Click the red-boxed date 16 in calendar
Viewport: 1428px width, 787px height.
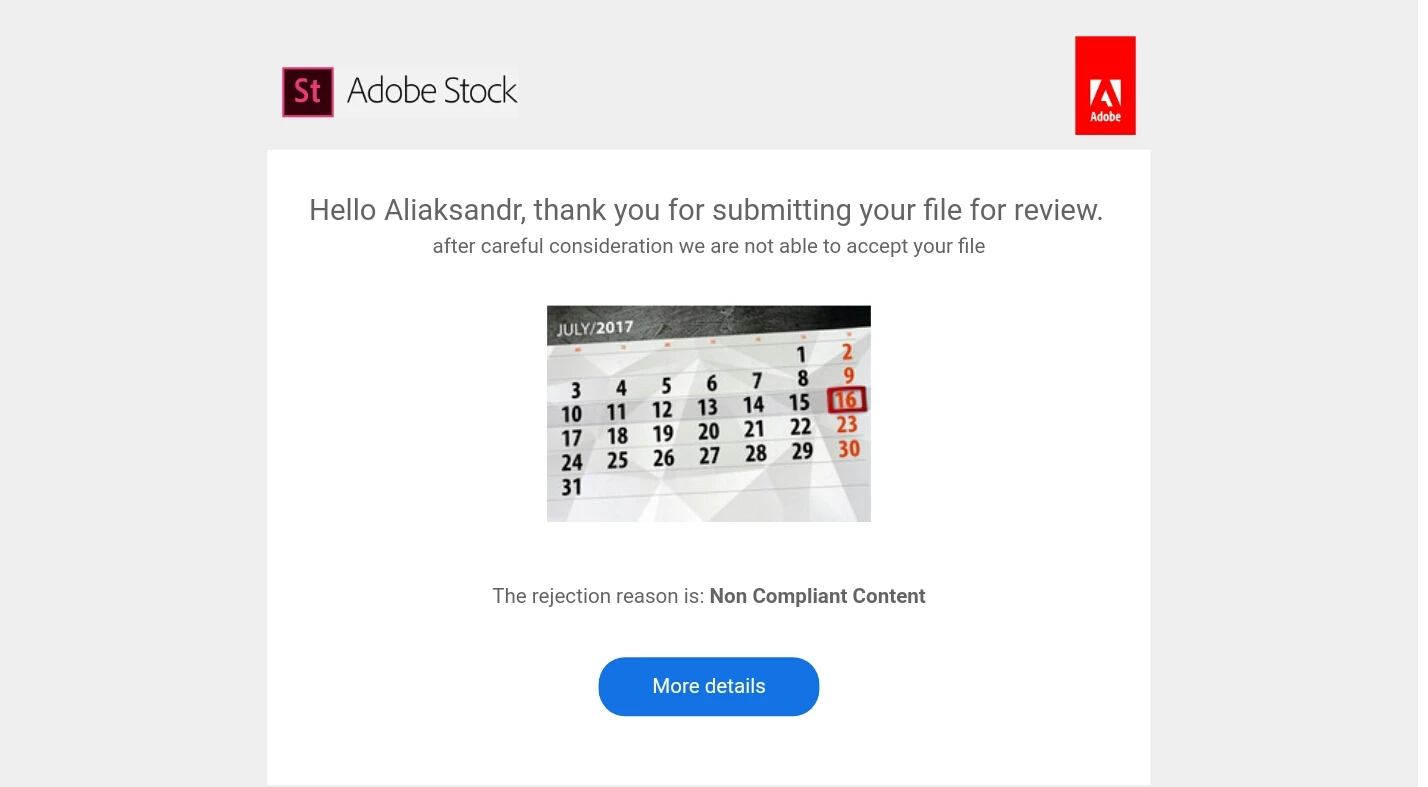click(x=846, y=401)
